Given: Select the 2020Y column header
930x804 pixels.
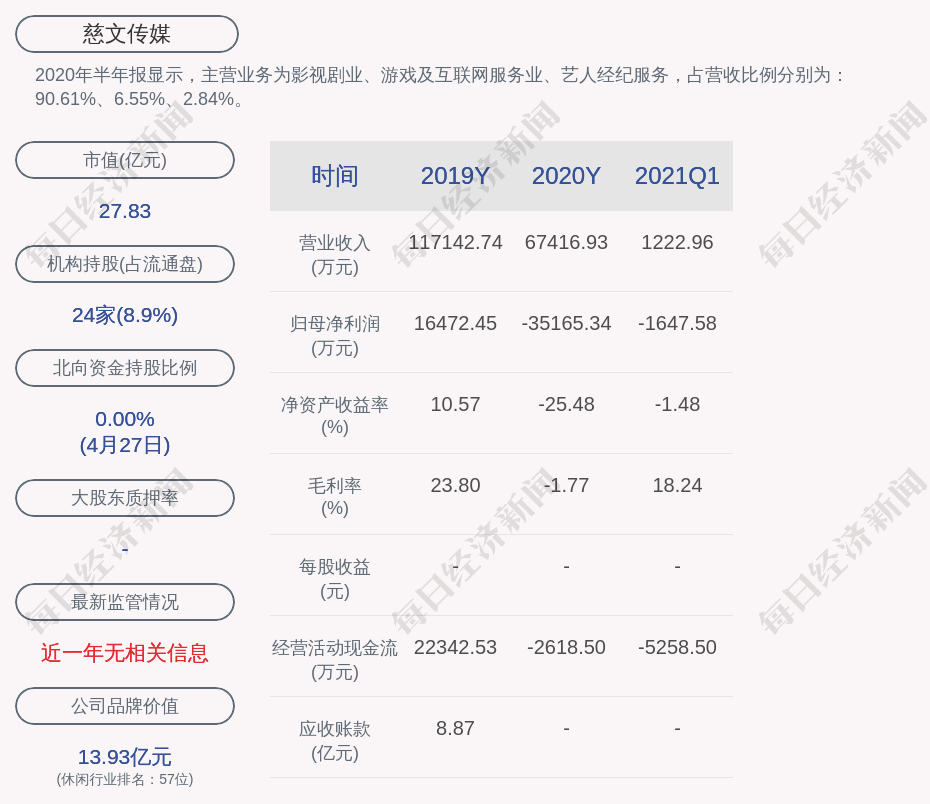Looking at the screenshot, I should [566, 176].
